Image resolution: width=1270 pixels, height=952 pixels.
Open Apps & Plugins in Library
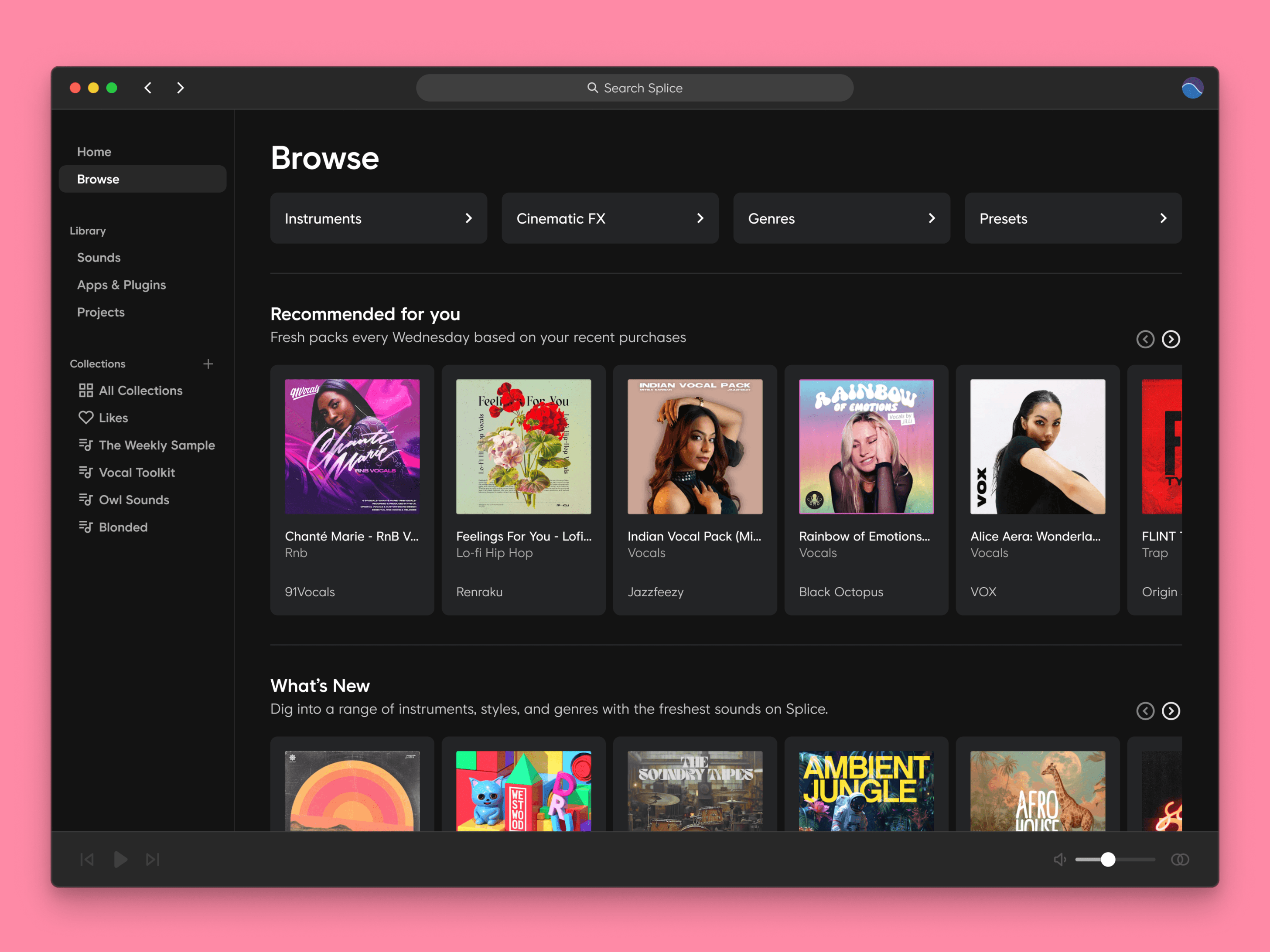point(121,285)
